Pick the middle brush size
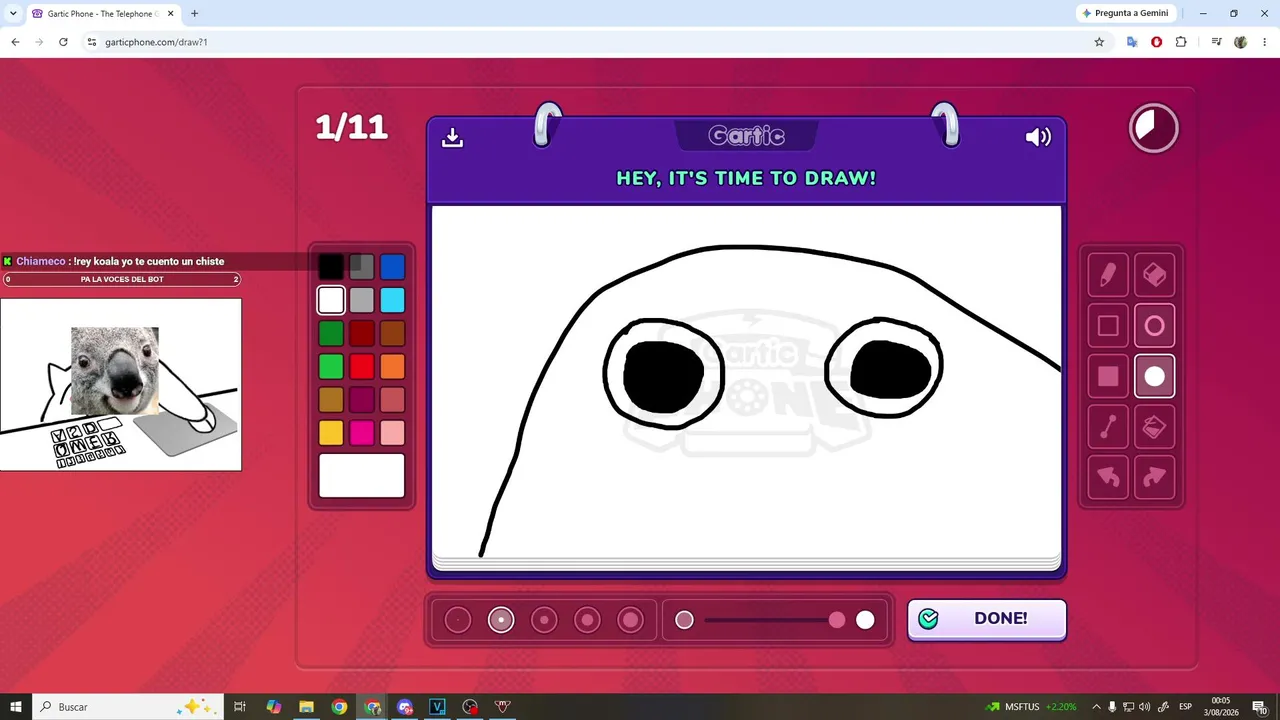The width and height of the screenshot is (1280, 720). [x=544, y=620]
